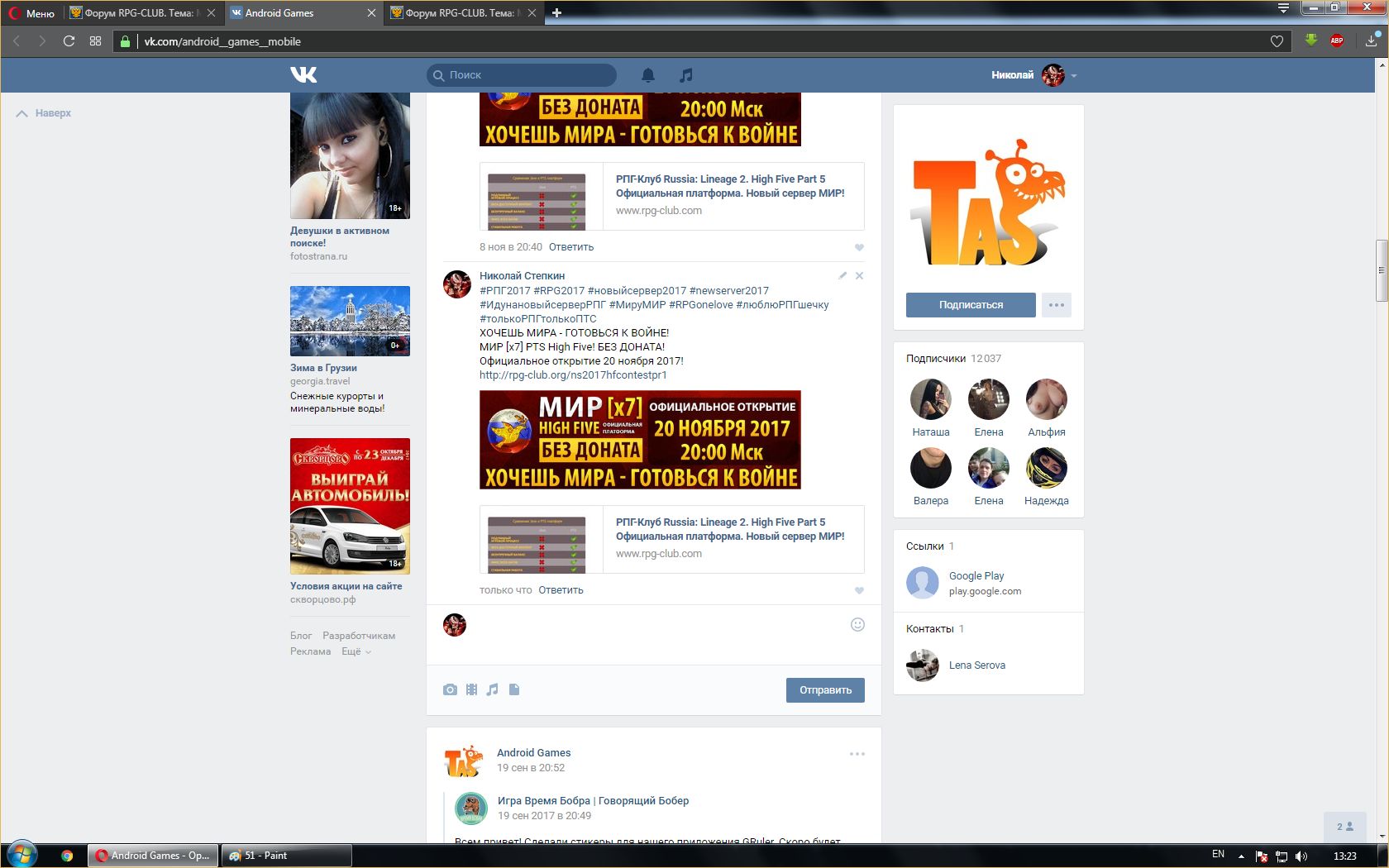Open the Windows Start menu

tap(22, 855)
